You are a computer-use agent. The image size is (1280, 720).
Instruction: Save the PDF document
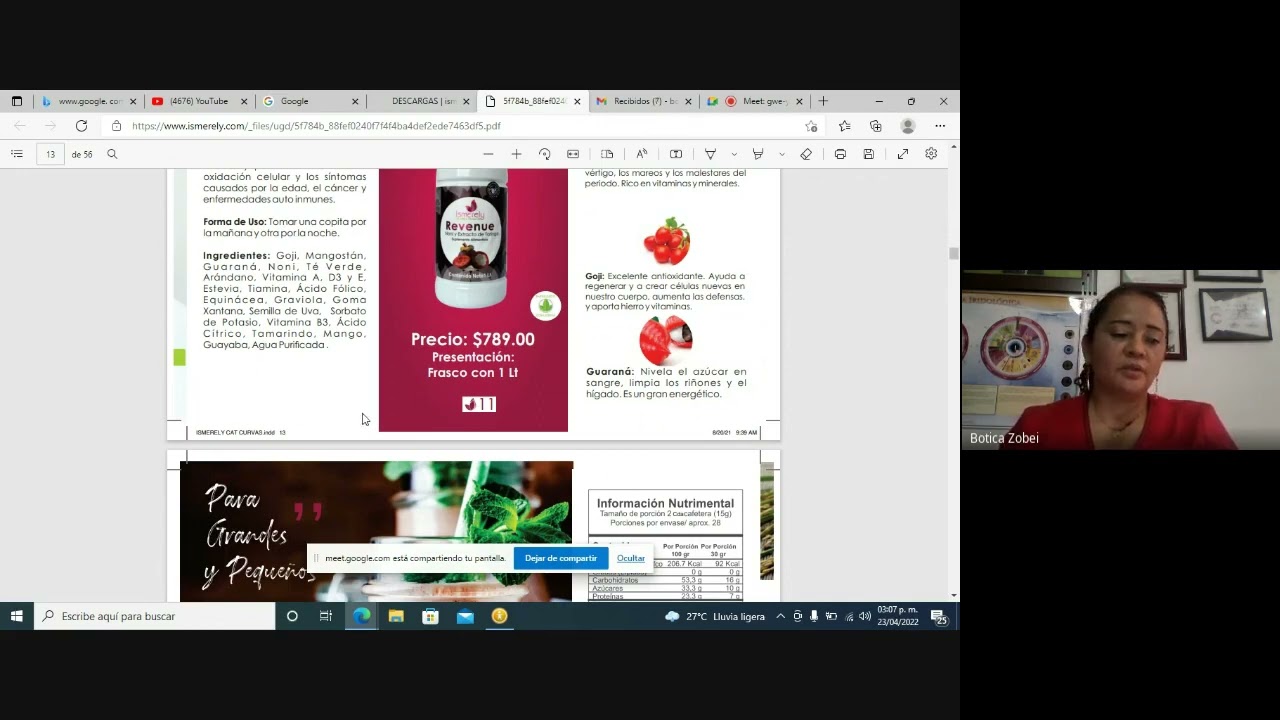click(868, 154)
